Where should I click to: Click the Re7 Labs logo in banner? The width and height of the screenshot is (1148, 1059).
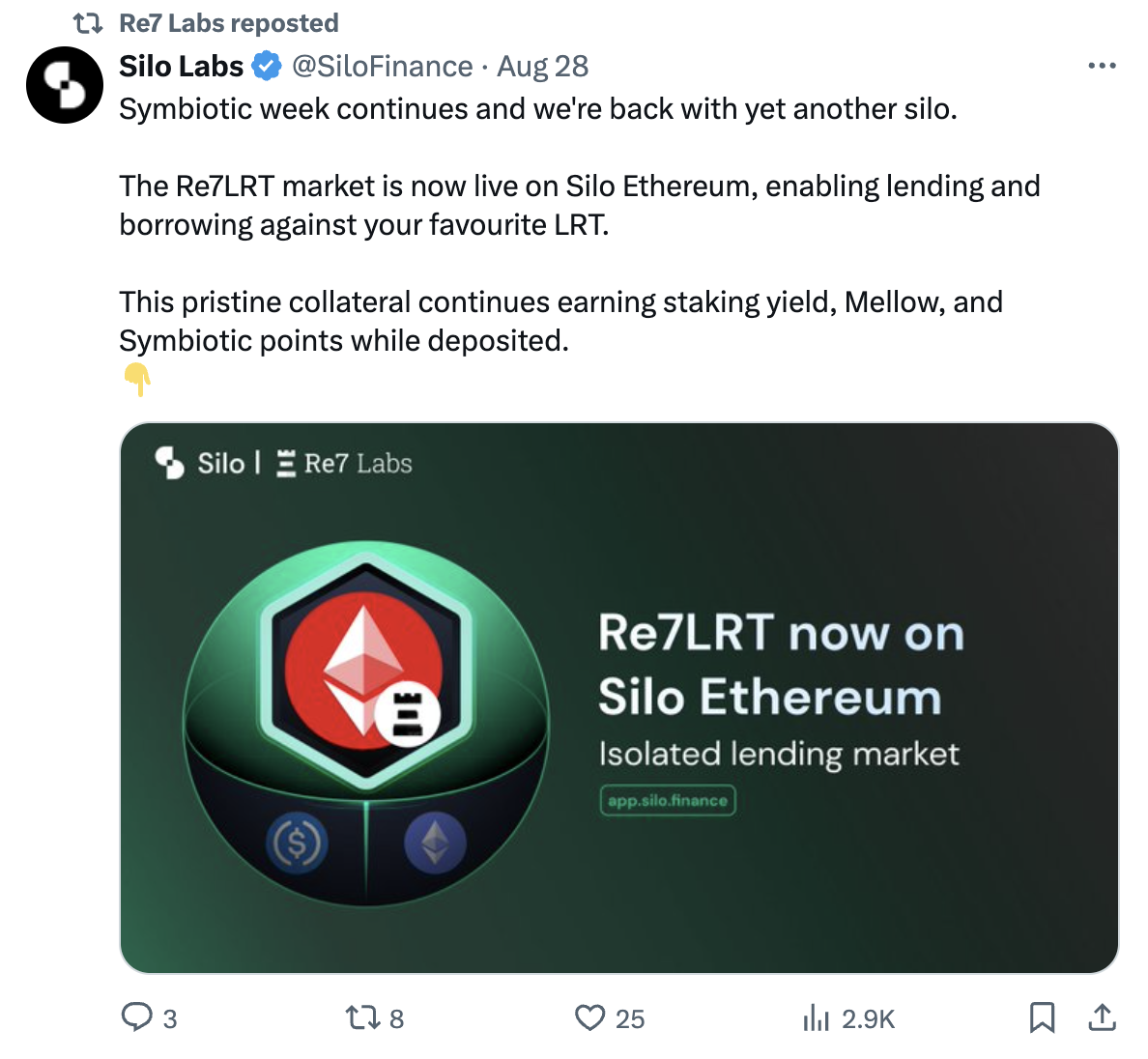point(344,464)
